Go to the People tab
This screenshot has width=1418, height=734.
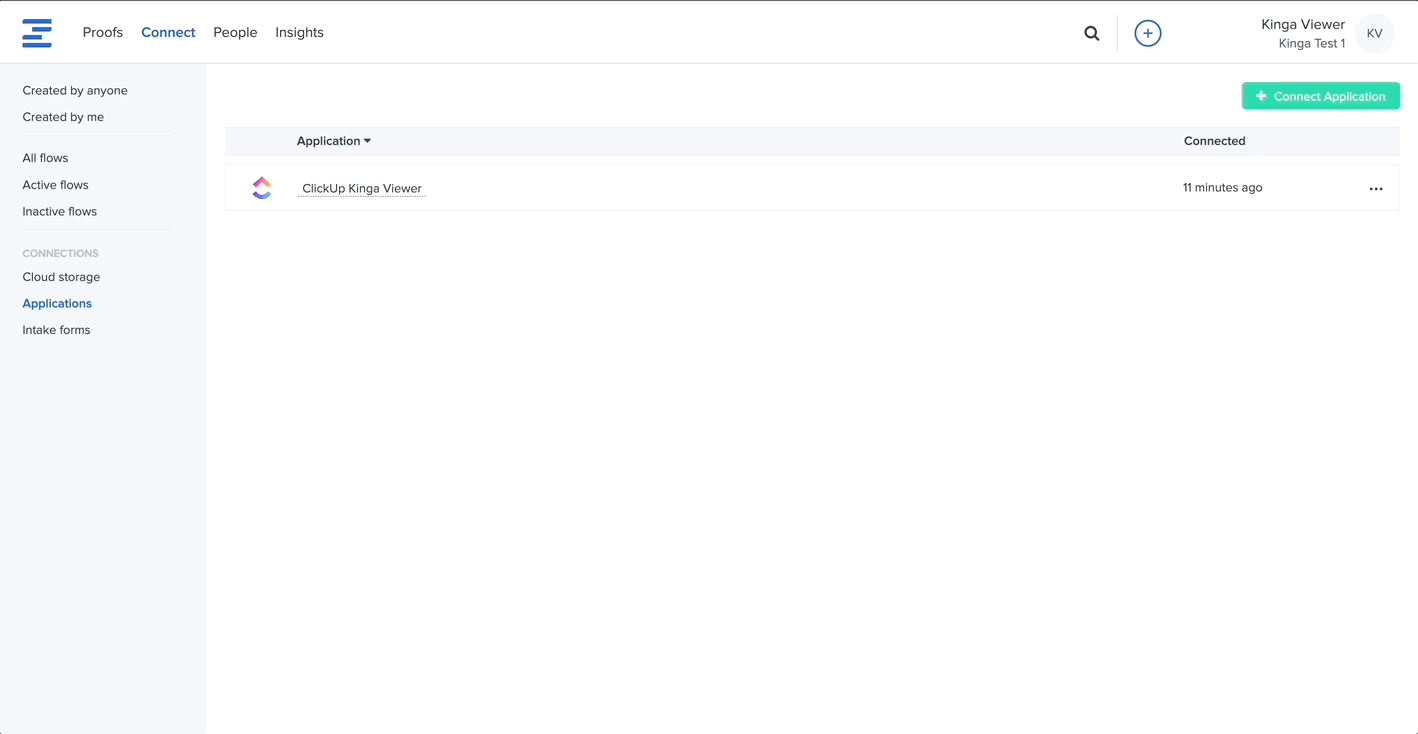tap(235, 32)
